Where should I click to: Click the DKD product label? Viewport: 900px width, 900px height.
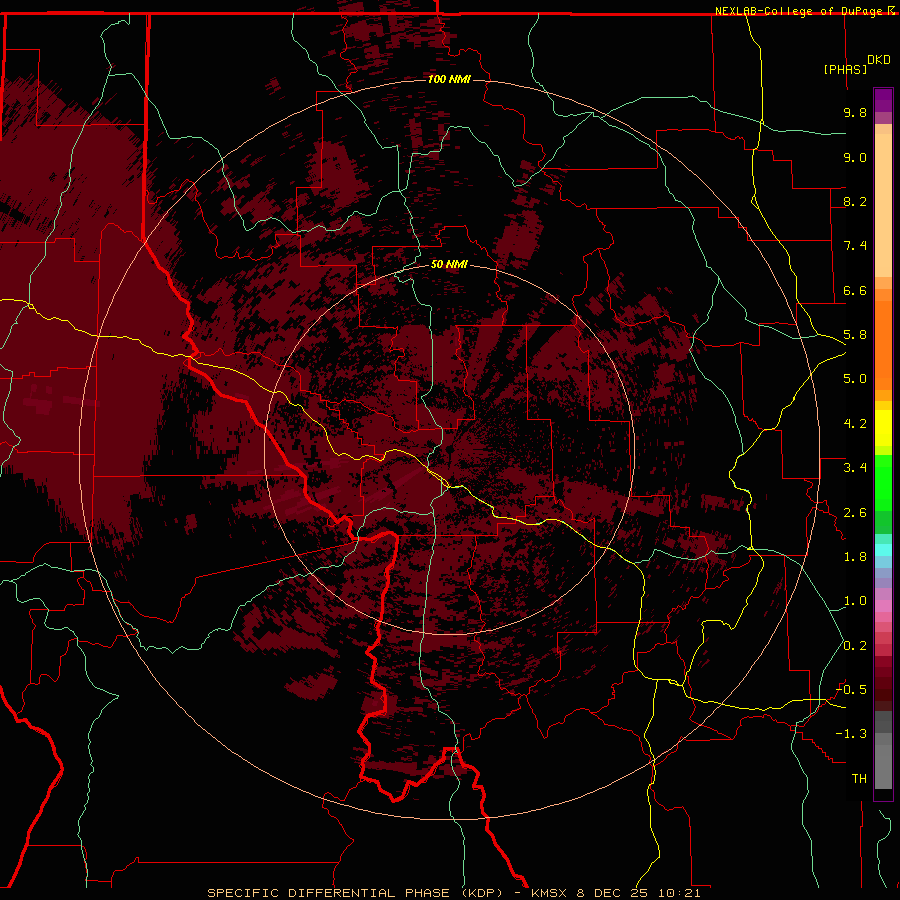879,60
